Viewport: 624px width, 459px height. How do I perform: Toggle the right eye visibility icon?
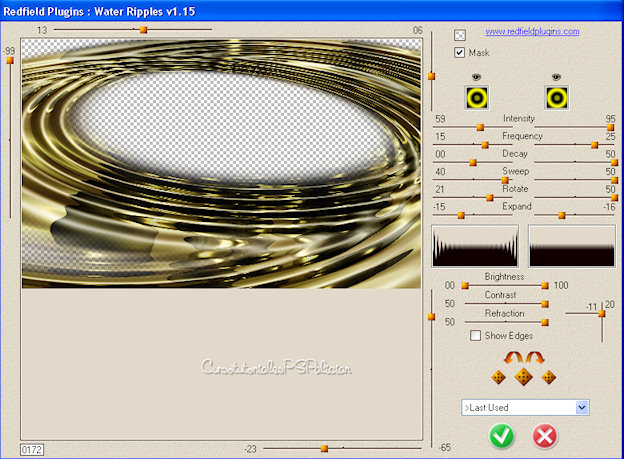tap(557, 77)
